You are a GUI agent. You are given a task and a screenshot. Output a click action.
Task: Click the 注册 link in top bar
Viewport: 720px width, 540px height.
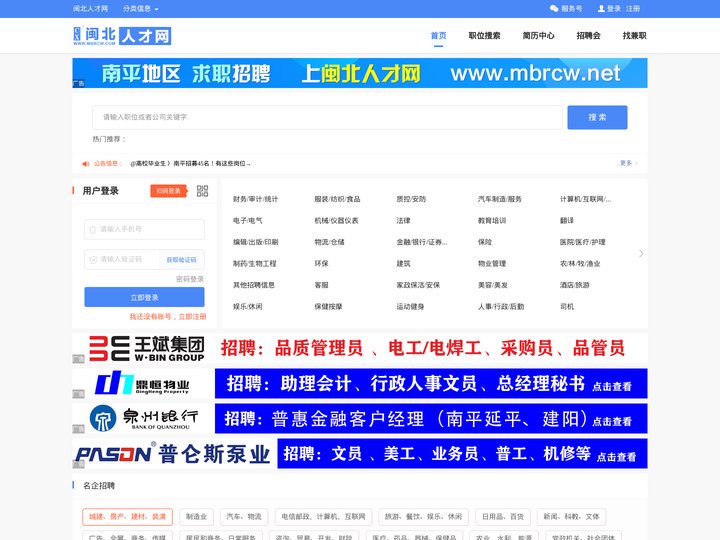(x=633, y=8)
